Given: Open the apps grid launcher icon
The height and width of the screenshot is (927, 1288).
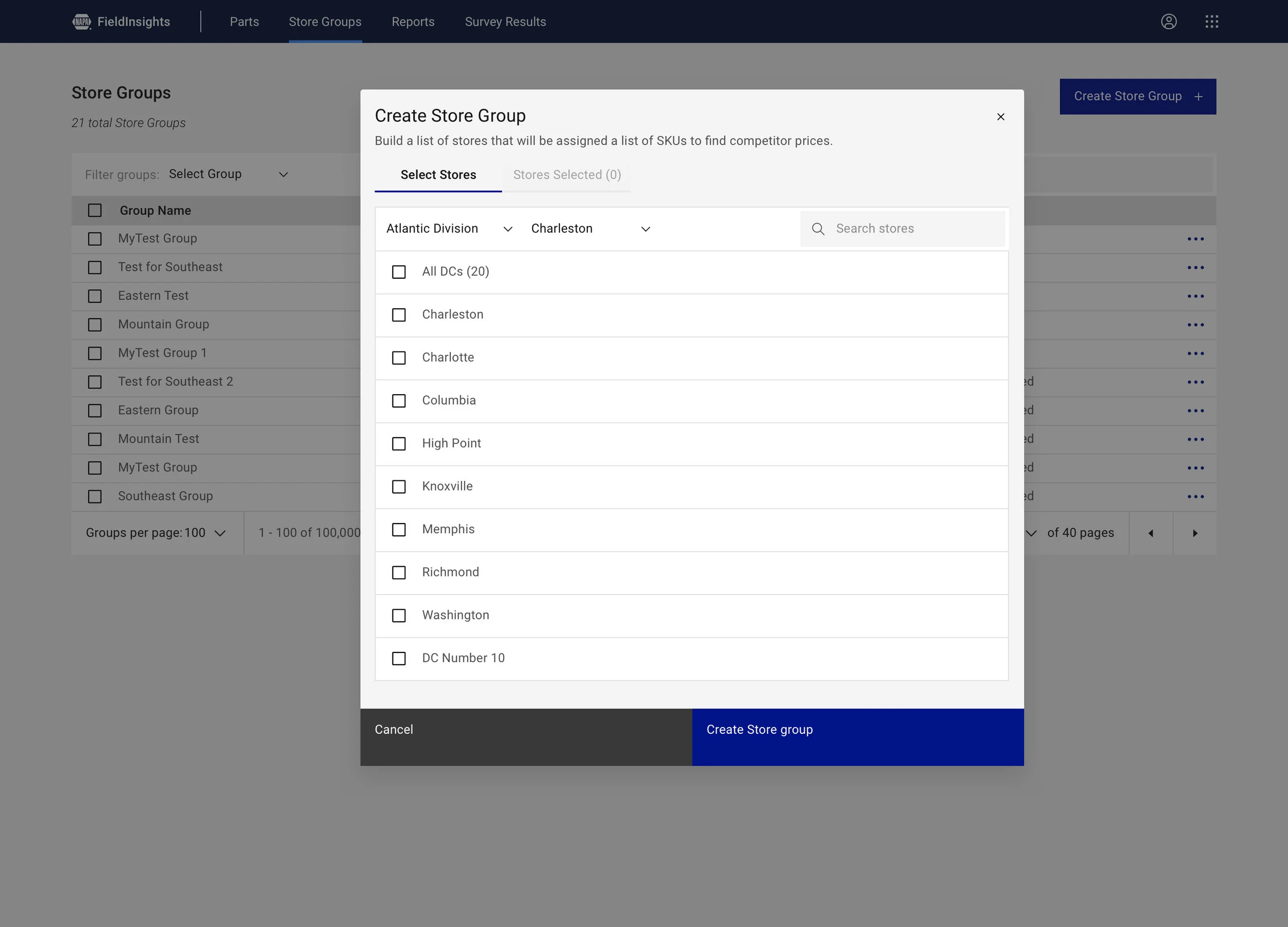Looking at the screenshot, I should [x=1211, y=22].
